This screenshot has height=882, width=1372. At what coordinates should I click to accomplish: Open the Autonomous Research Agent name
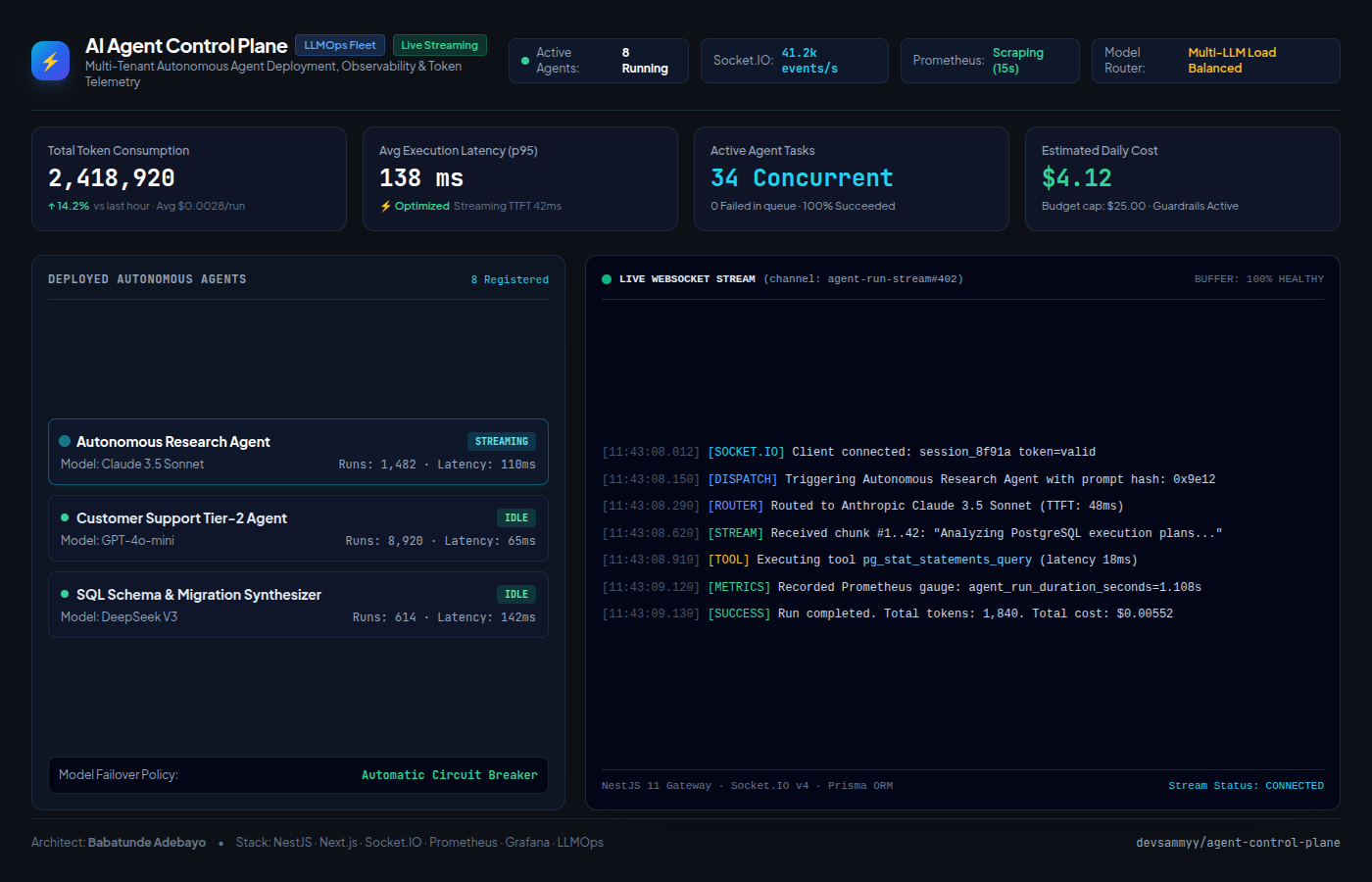(x=173, y=442)
